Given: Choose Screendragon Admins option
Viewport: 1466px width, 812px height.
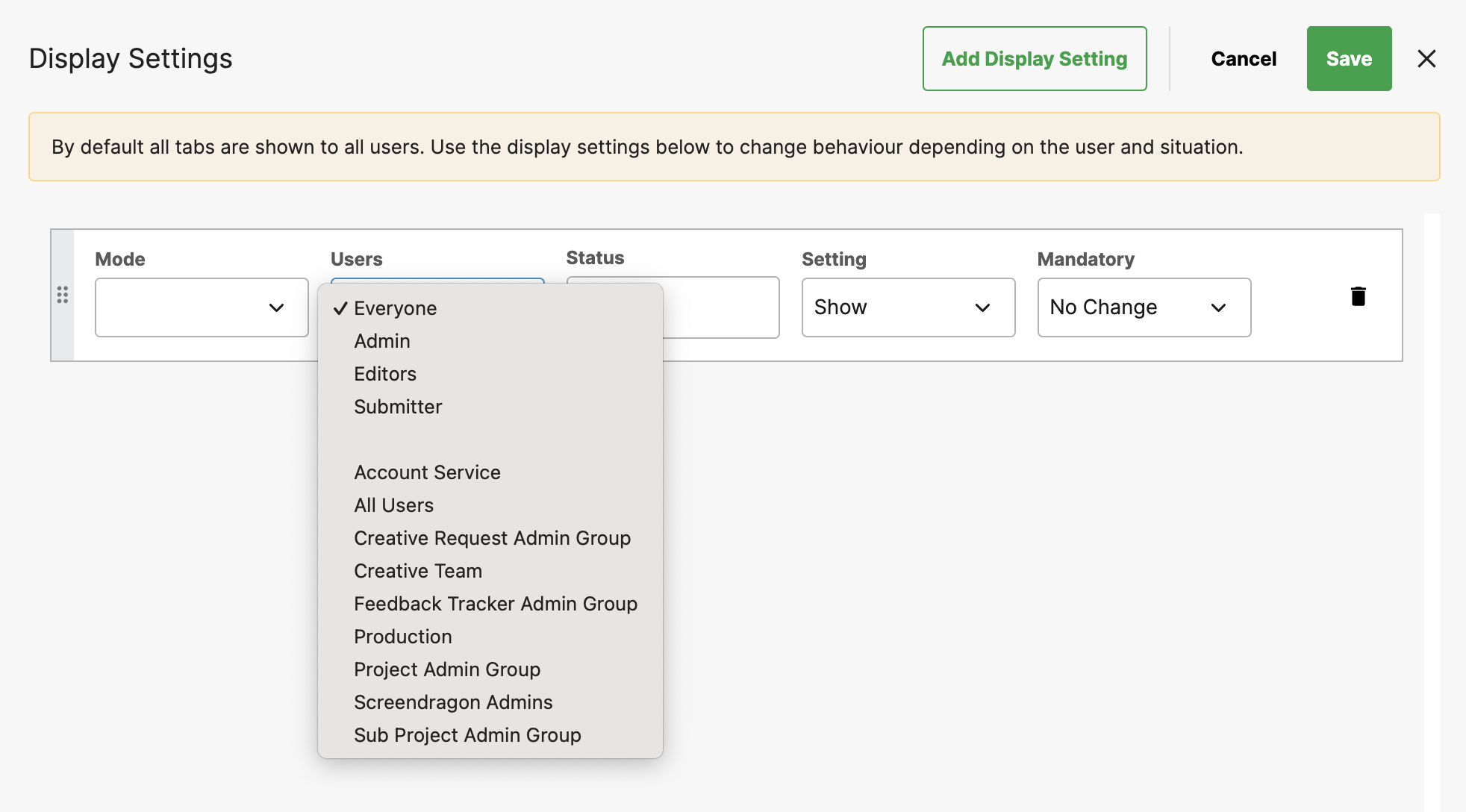Looking at the screenshot, I should [x=453, y=702].
